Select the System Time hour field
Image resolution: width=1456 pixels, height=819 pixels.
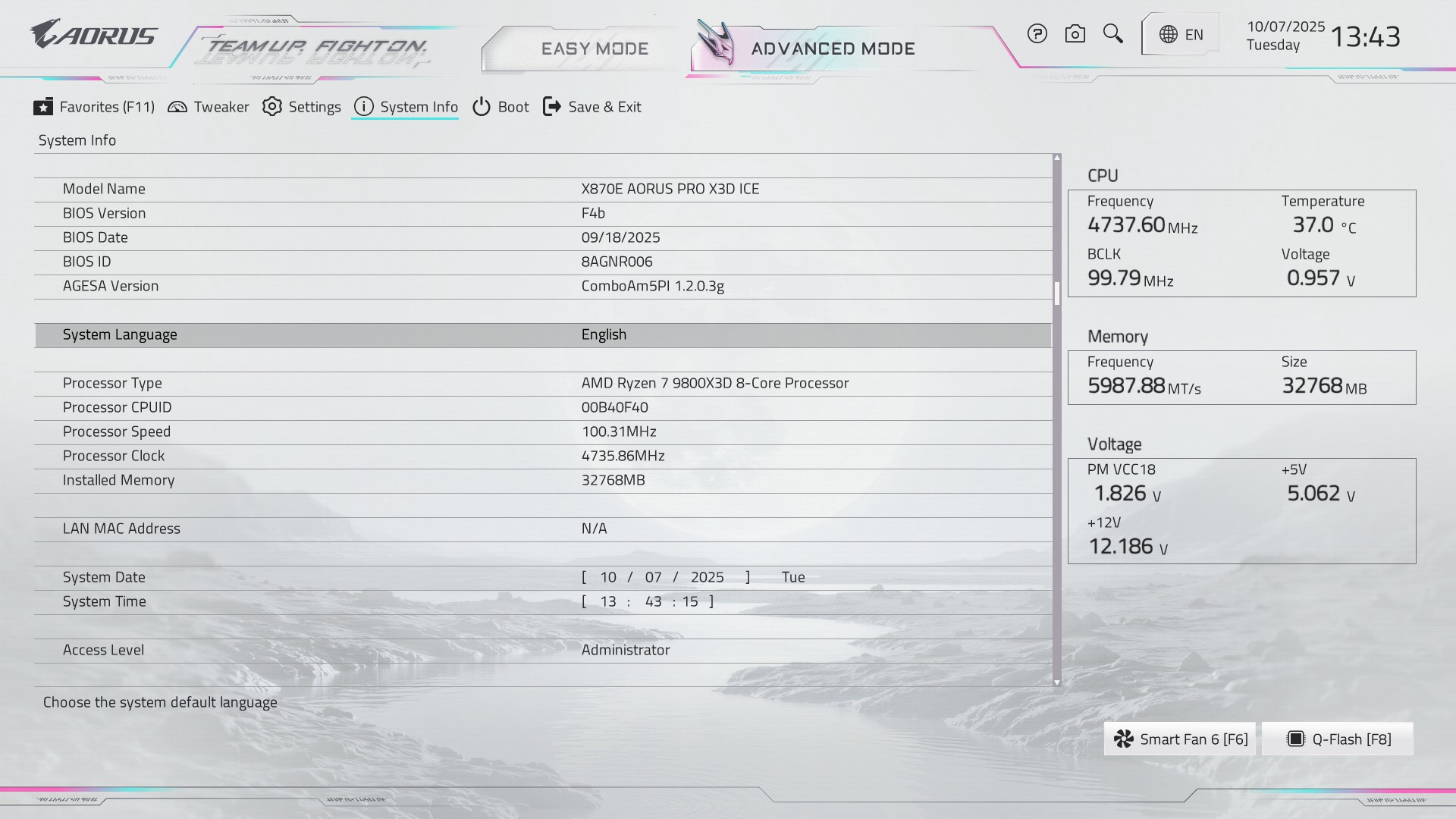(x=608, y=601)
